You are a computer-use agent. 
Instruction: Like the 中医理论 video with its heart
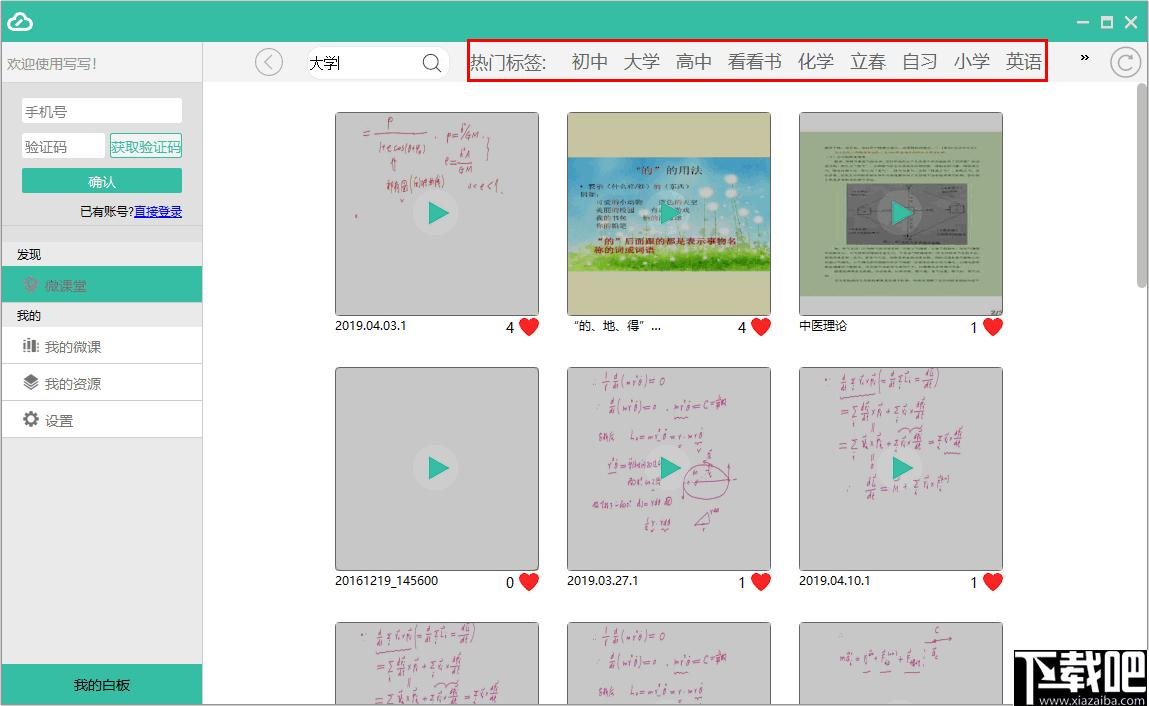click(x=993, y=327)
